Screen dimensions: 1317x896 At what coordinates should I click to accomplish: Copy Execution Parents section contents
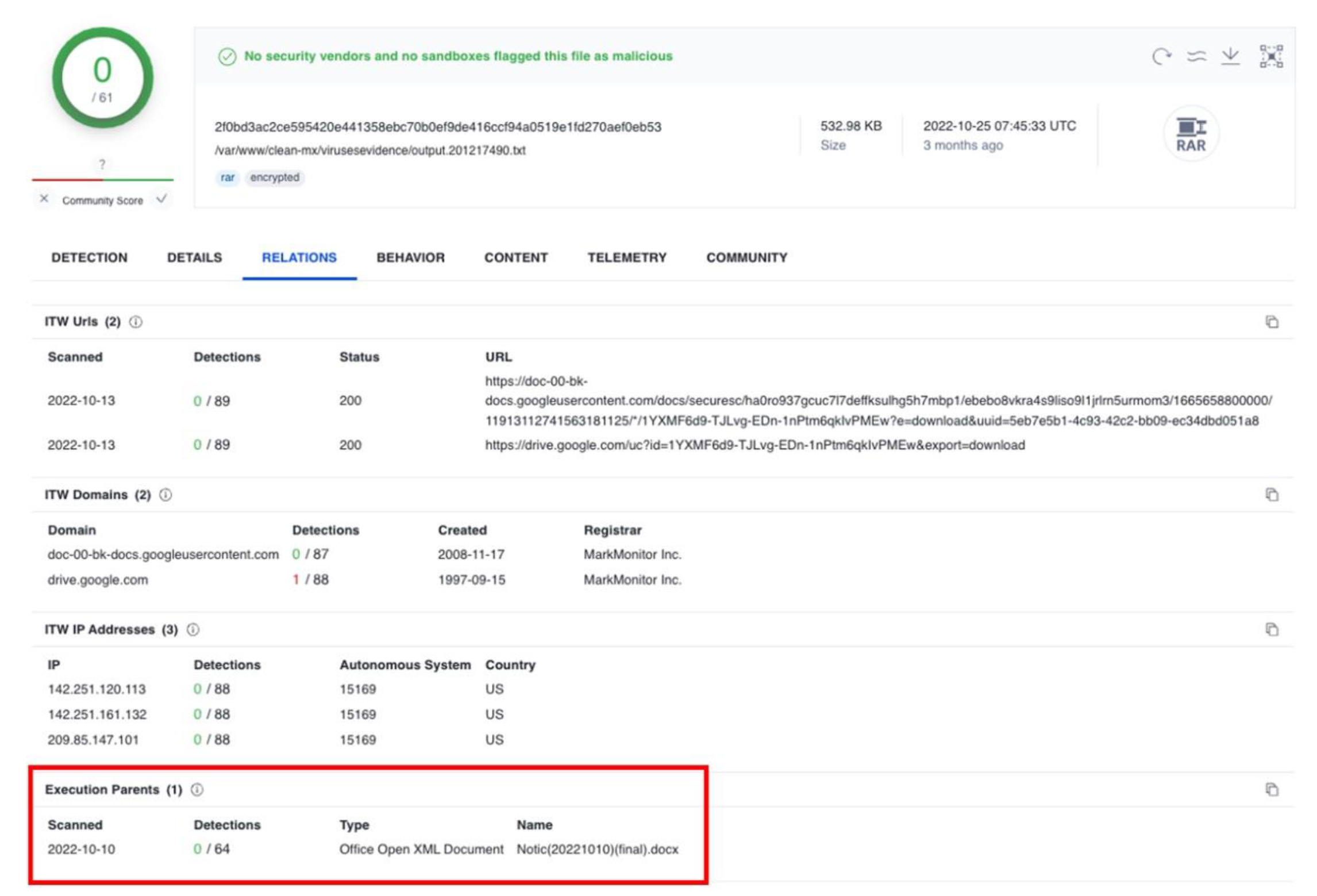1272,789
